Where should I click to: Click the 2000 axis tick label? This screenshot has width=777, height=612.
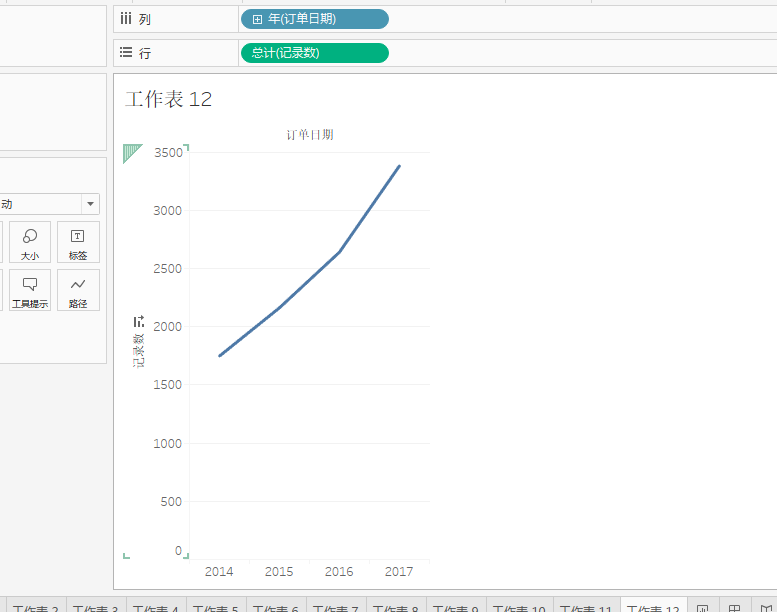click(167, 327)
